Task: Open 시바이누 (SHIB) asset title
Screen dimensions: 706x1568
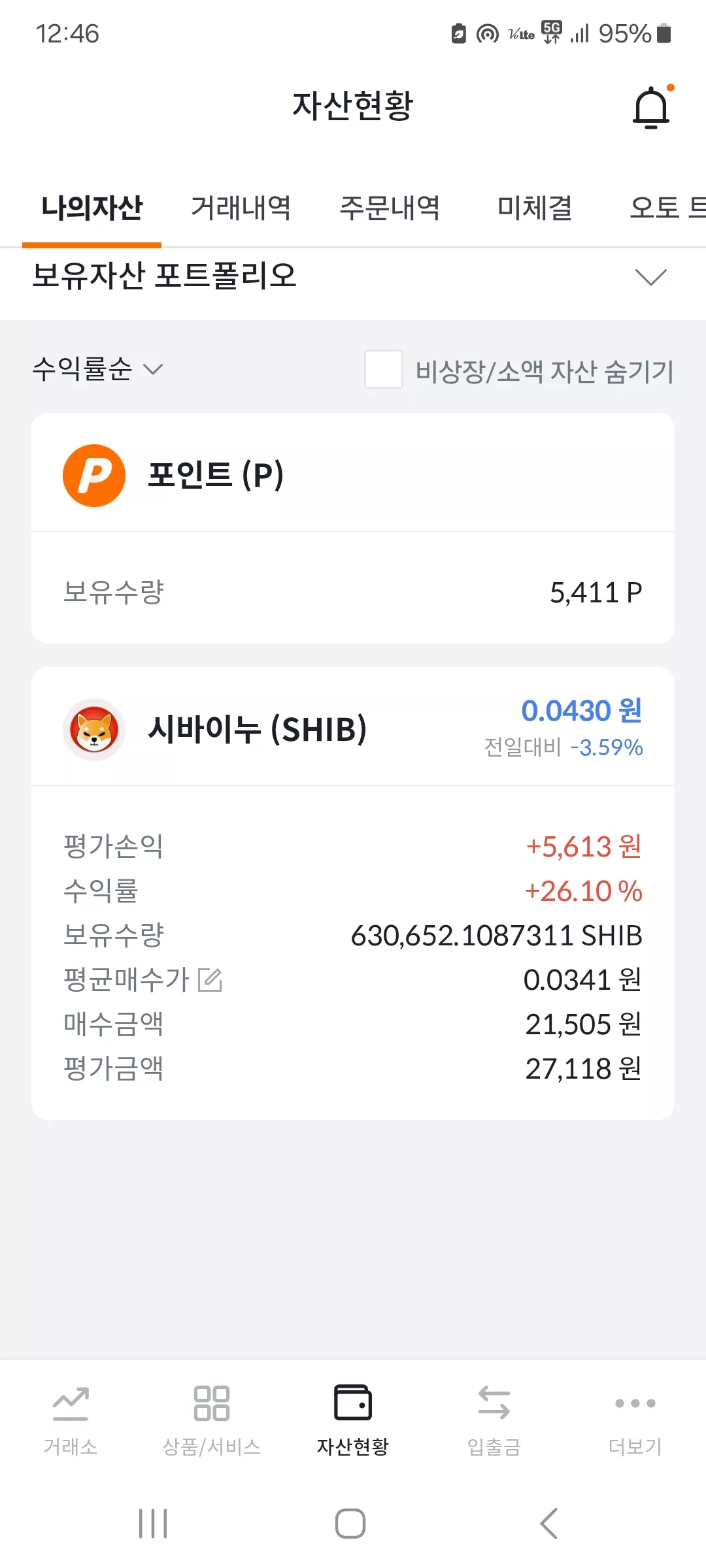Action: click(258, 729)
